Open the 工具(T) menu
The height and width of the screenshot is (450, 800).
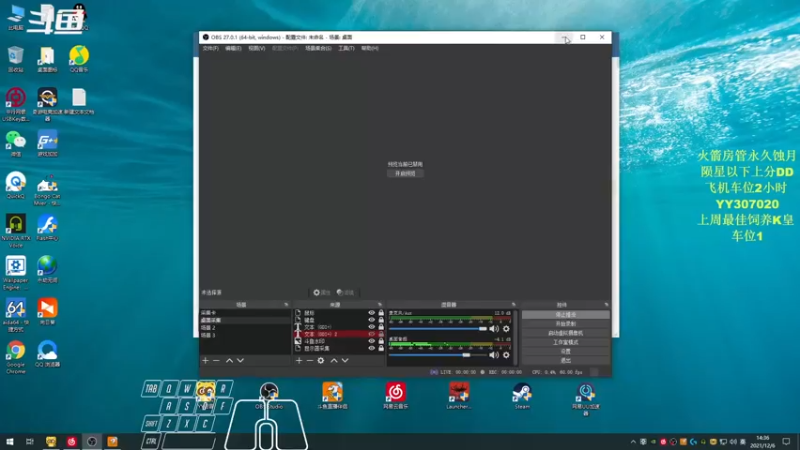[346, 48]
